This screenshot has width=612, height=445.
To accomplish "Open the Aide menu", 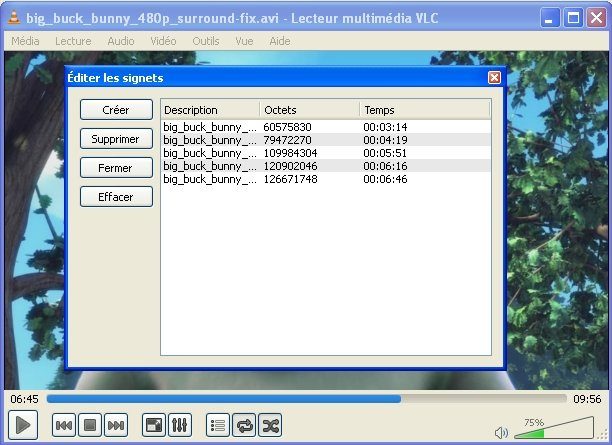I will tap(279, 41).
